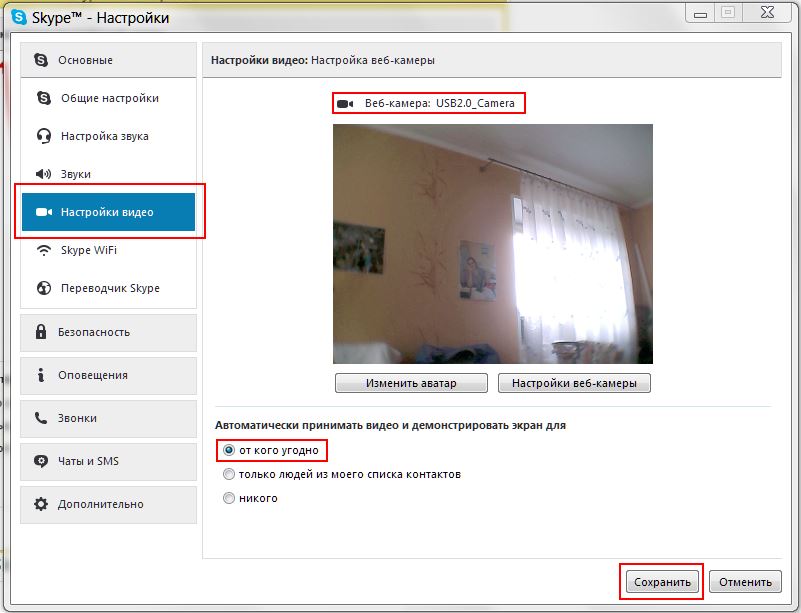Open the Основные settings section
801x613 pixels.
(x=108, y=60)
